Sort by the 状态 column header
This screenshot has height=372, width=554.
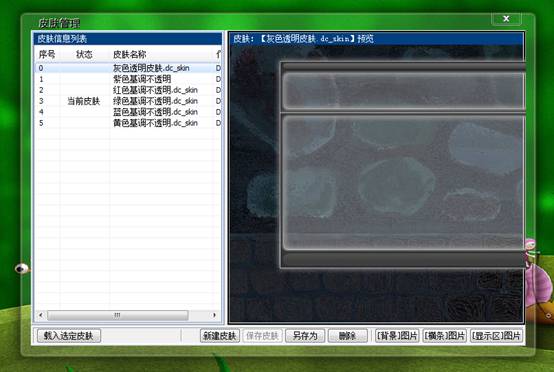point(84,54)
